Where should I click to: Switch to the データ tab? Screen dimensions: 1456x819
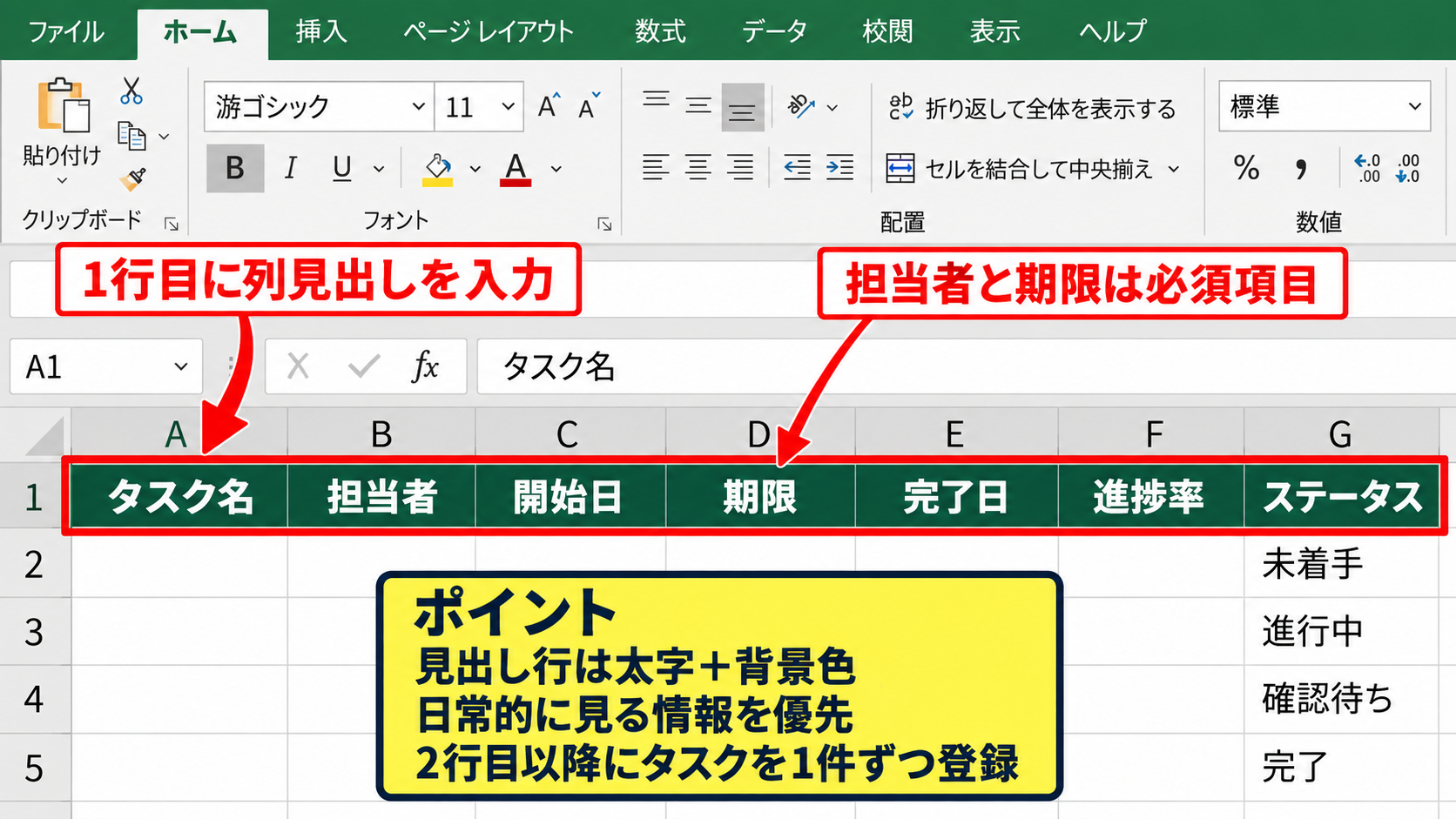tap(774, 31)
